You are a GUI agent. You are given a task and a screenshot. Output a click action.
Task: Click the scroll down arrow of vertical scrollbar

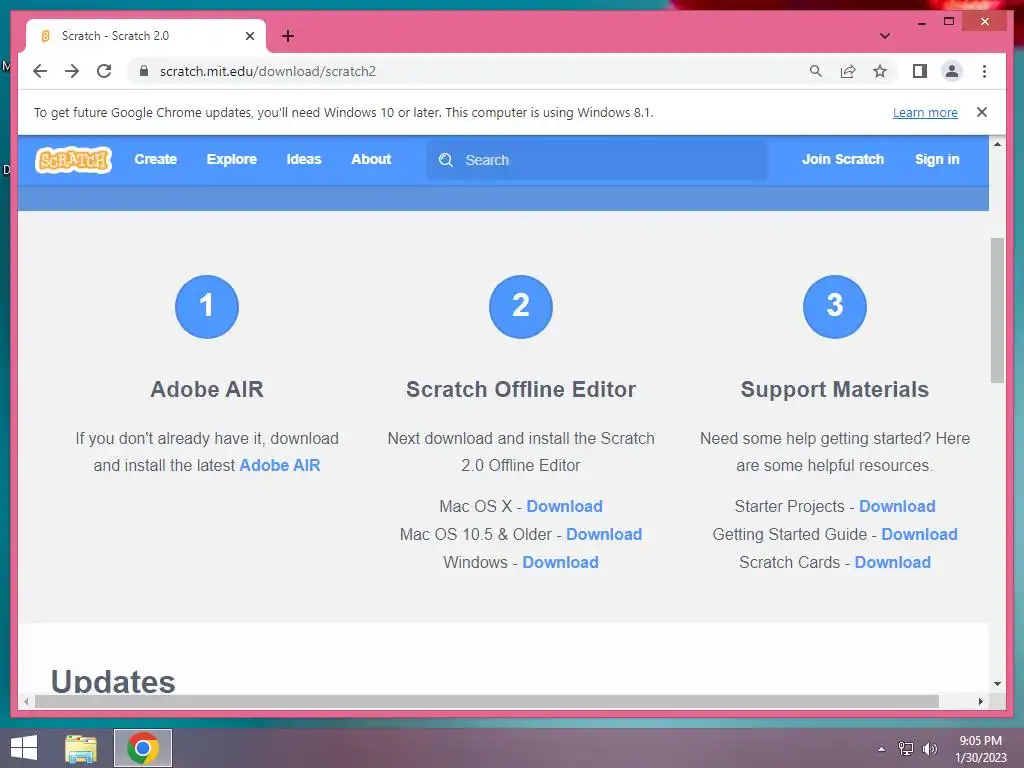click(997, 684)
